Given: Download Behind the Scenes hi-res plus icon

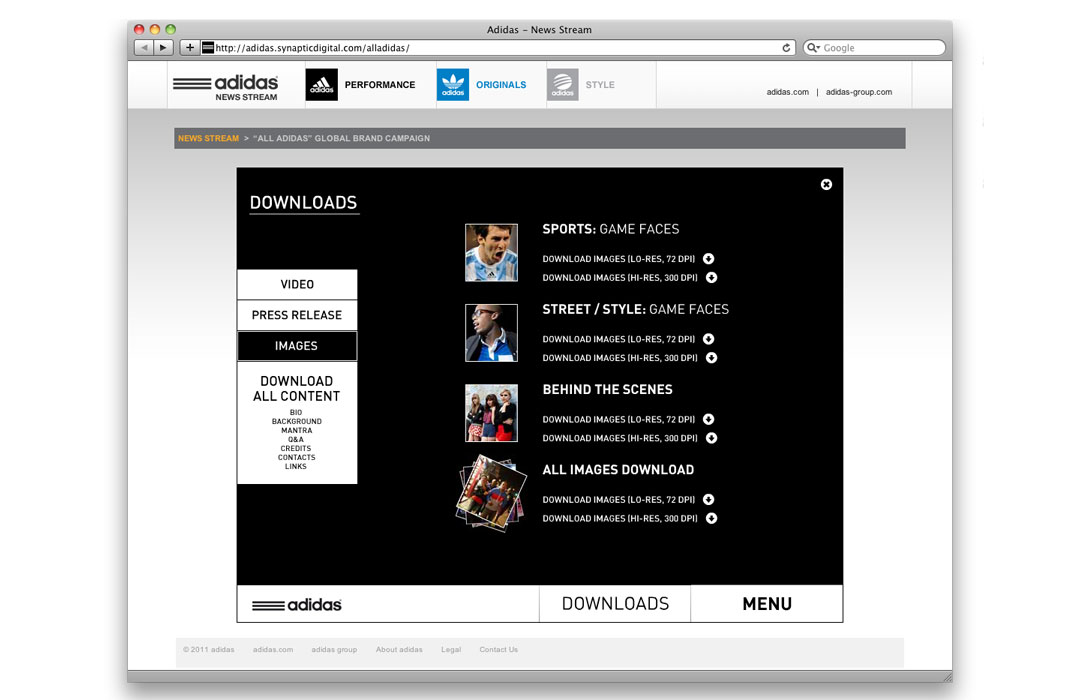Looking at the screenshot, I should 711,438.
